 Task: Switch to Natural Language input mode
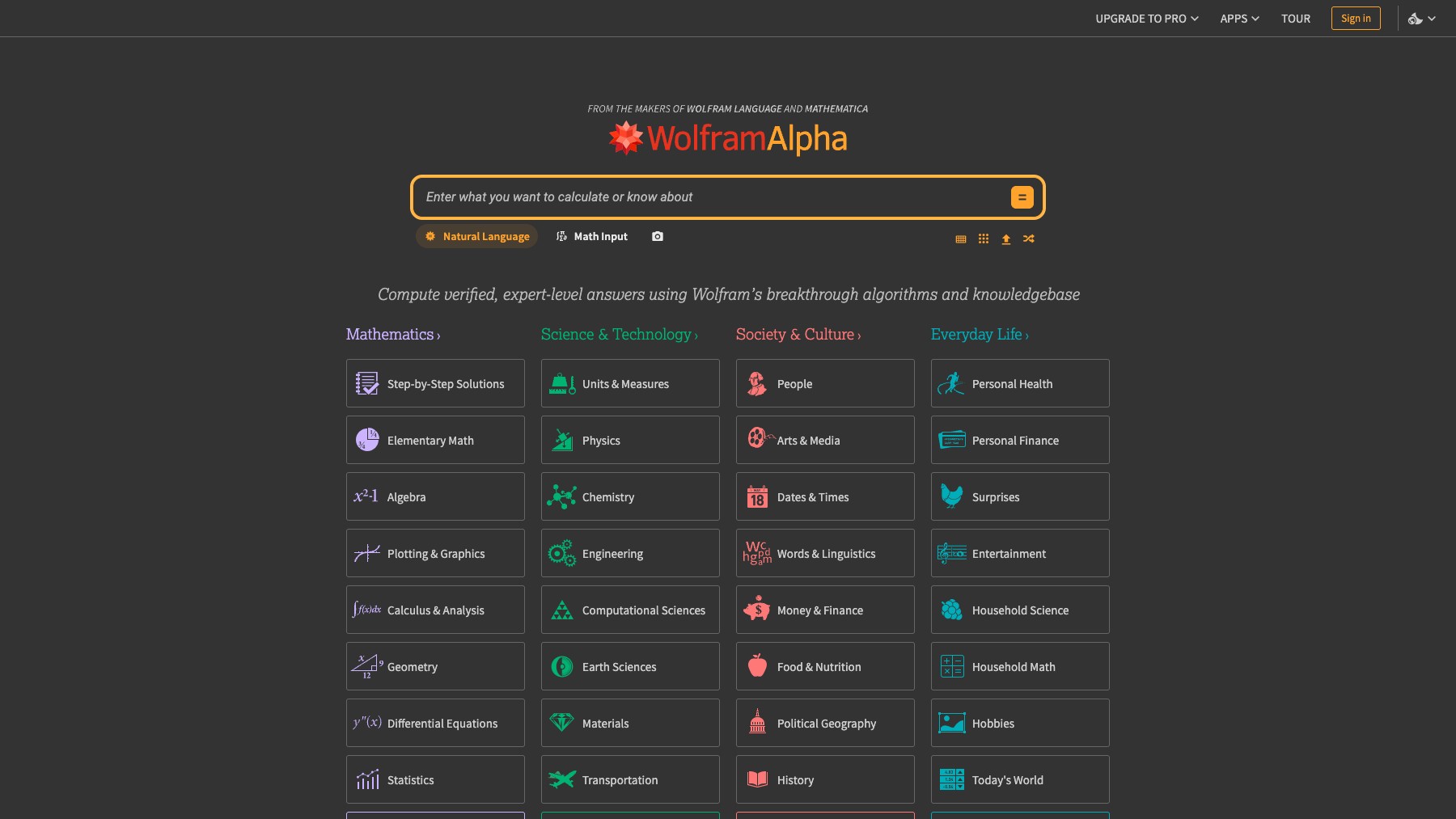pyautogui.click(x=477, y=237)
